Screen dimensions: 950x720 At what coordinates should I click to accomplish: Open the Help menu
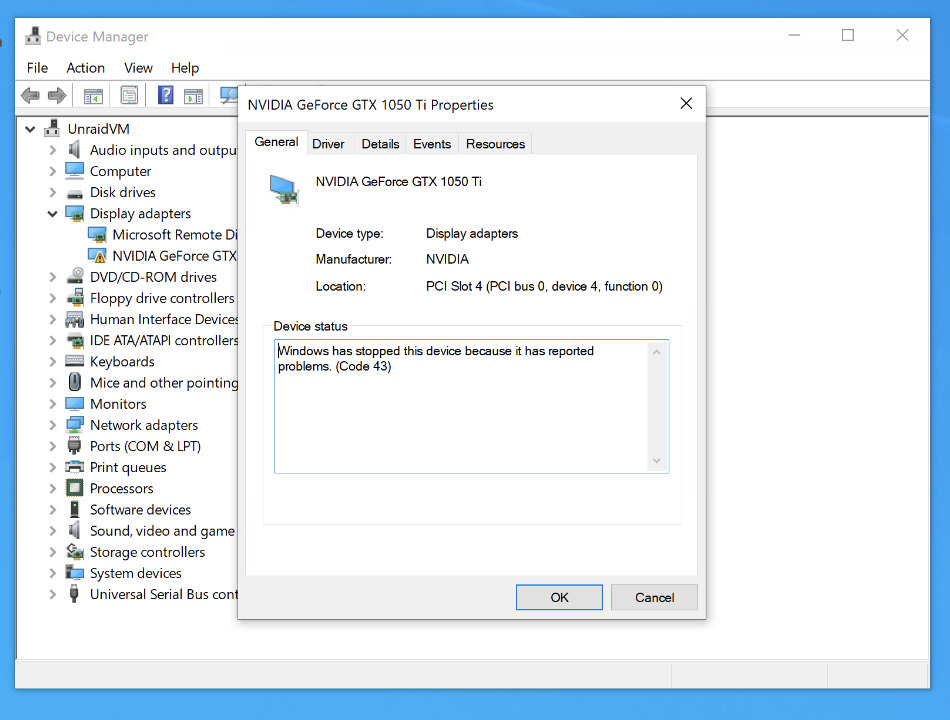(185, 68)
